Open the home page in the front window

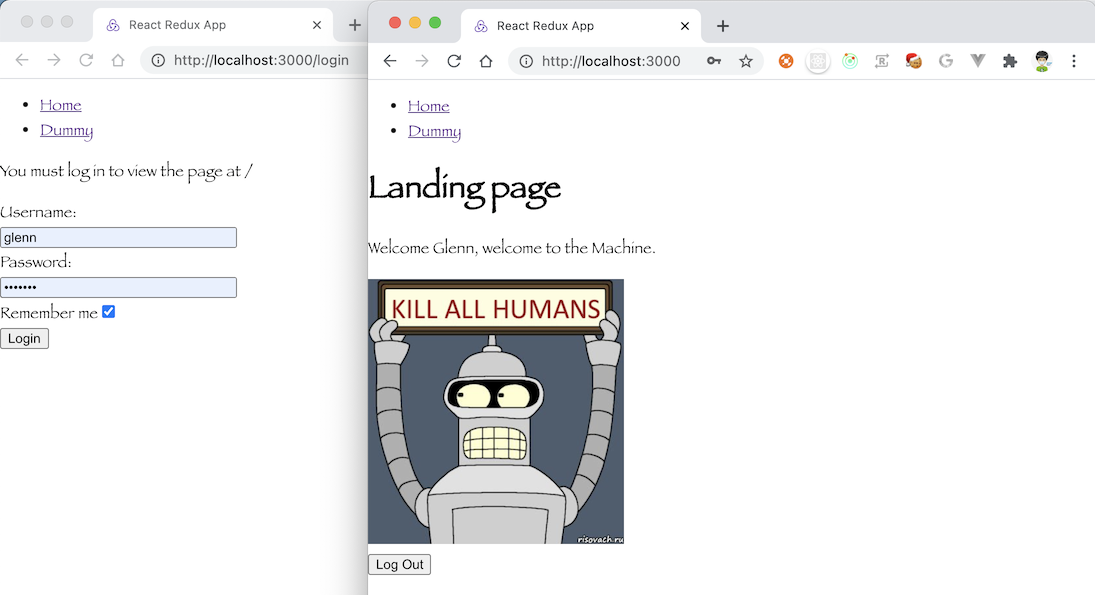click(x=486, y=61)
